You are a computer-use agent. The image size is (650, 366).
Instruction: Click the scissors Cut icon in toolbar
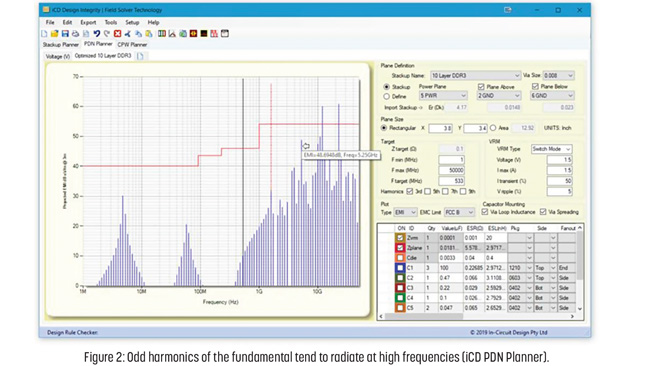(128, 34)
